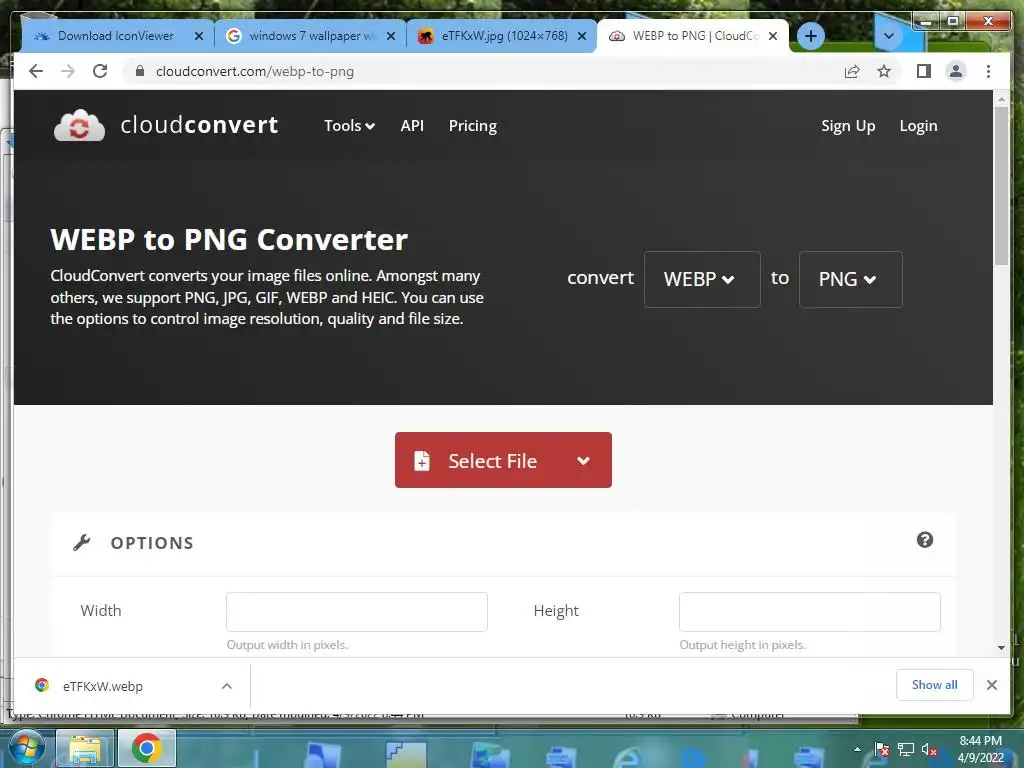Screen dimensions: 1024x768
Task: Open a new tab with the plus button
Action: (x=810, y=36)
